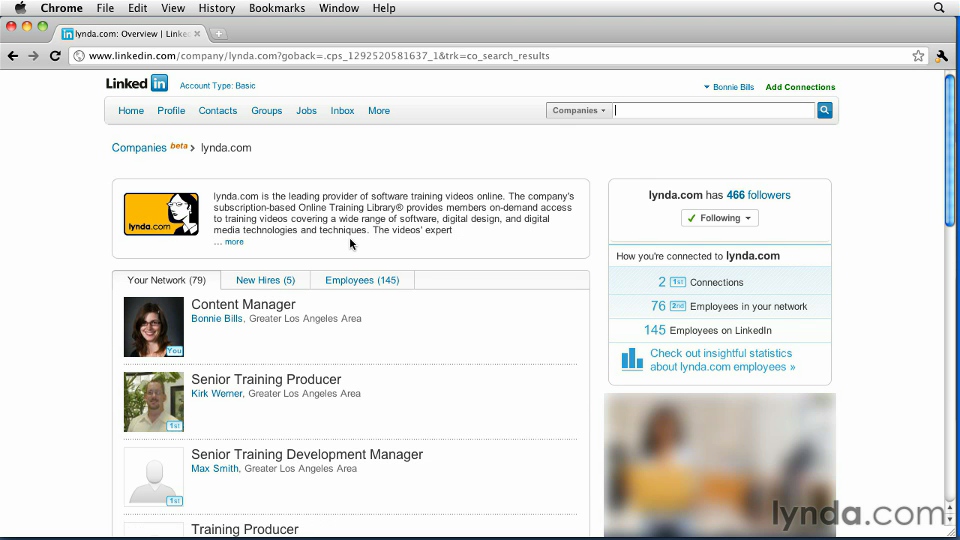Click the Add Connections link
960x540 pixels.
click(x=800, y=87)
